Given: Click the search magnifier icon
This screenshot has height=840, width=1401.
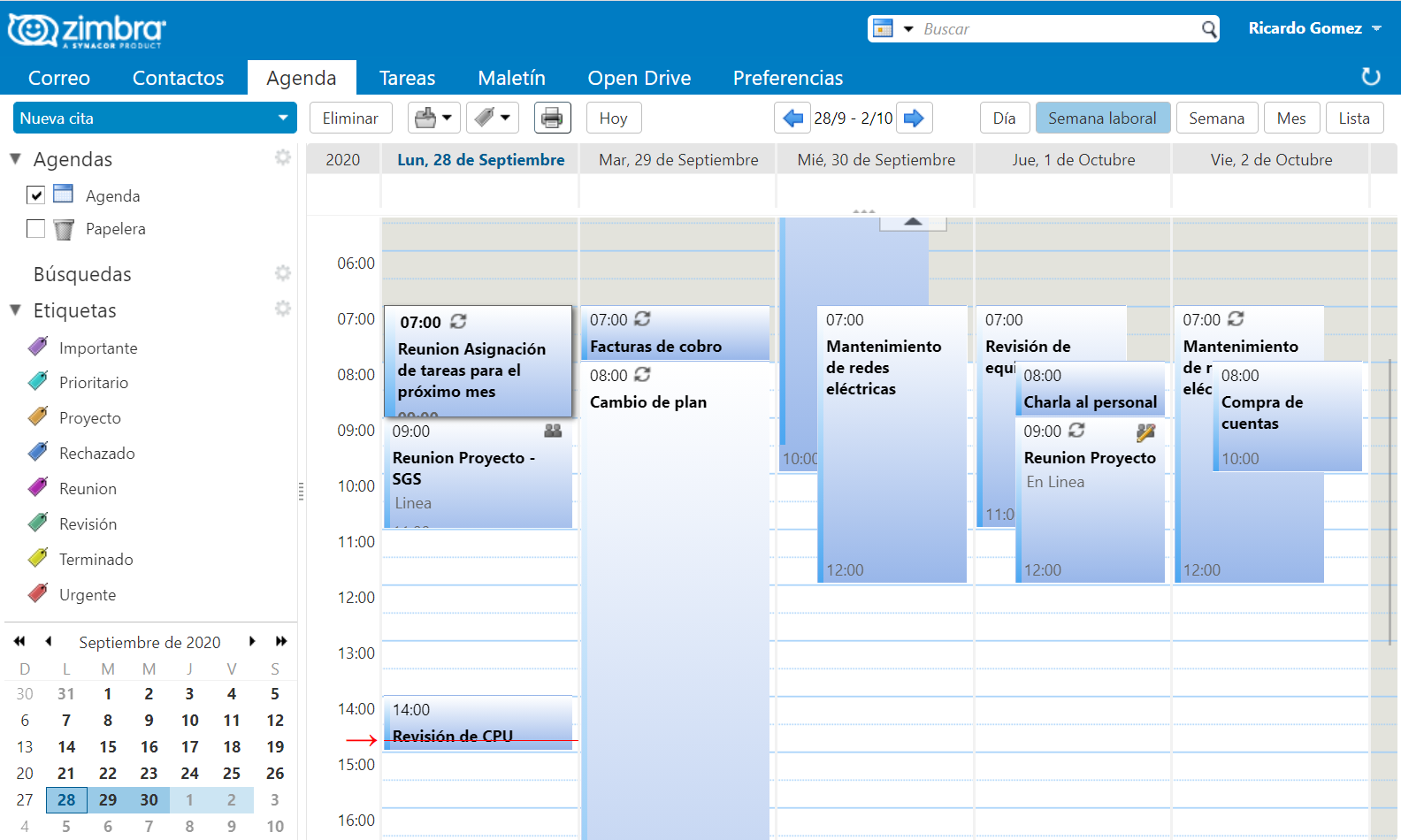Looking at the screenshot, I should click(x=1209, y=29).
